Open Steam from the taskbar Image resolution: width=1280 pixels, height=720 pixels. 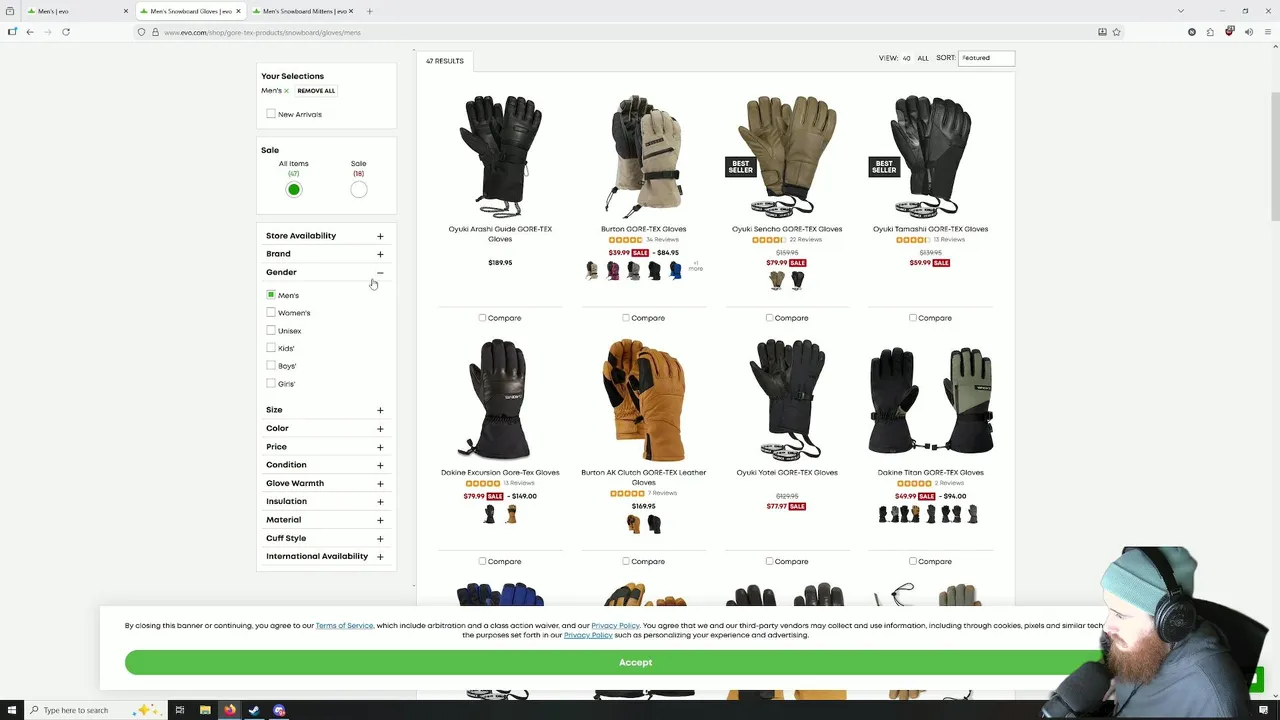pos(254,710)
